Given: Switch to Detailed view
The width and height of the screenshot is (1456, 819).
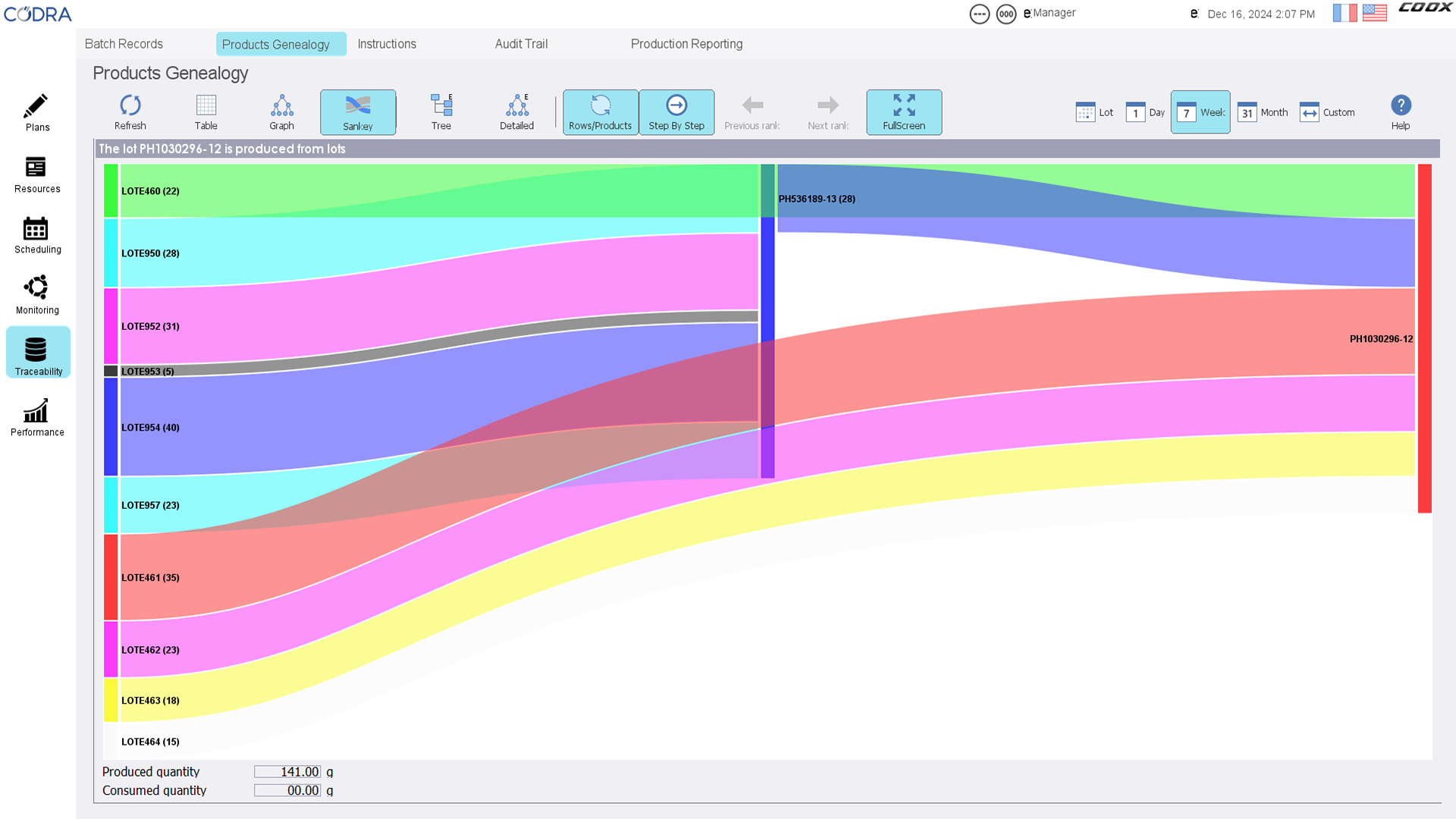Looking at the screenshot, I should tap(517, 112).
